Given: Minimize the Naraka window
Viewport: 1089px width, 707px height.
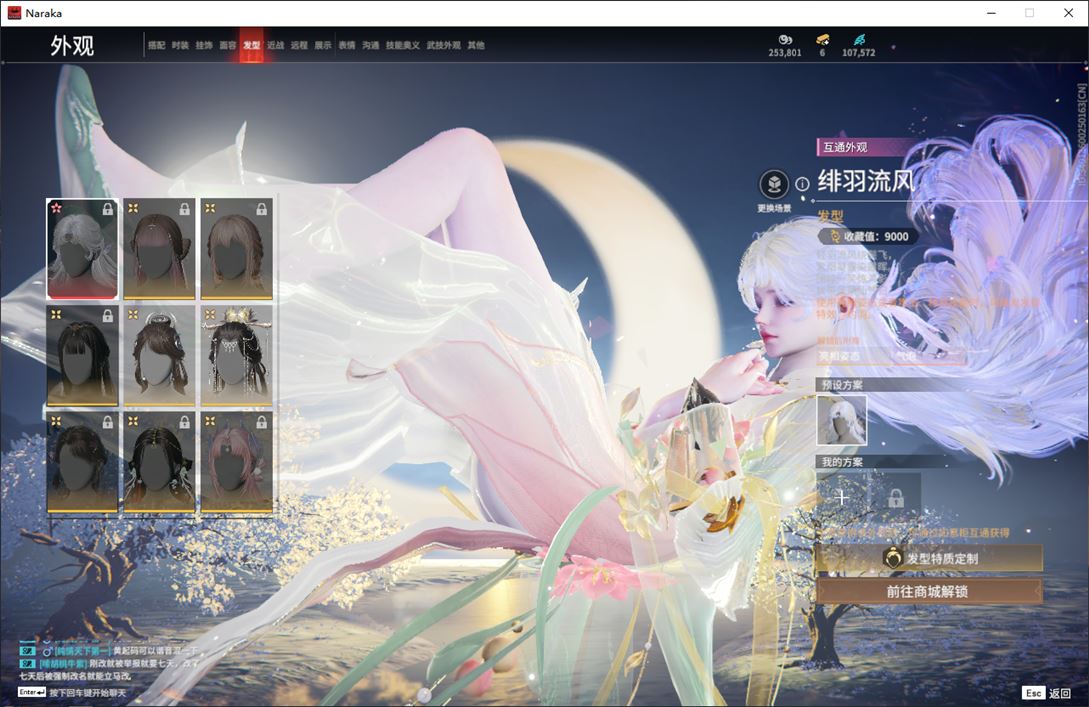Looking at the screenshot, I should 991,13.
